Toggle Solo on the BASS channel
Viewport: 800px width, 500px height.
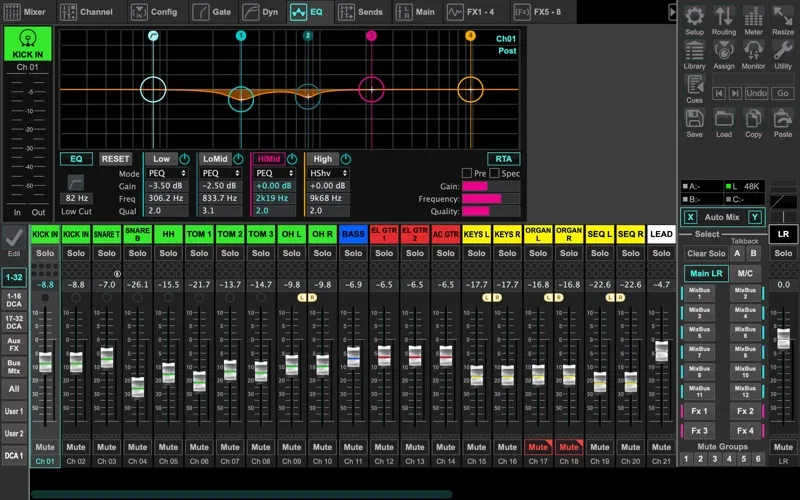pos(353,253)
